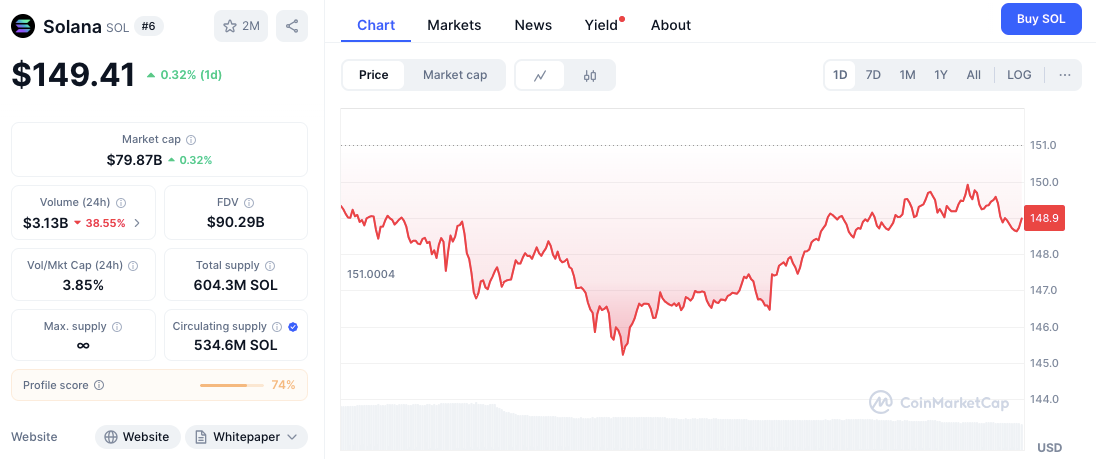Viewport: 1096px width, 459px height.
Task: Open the Market cap info icon
Action: 192,140
